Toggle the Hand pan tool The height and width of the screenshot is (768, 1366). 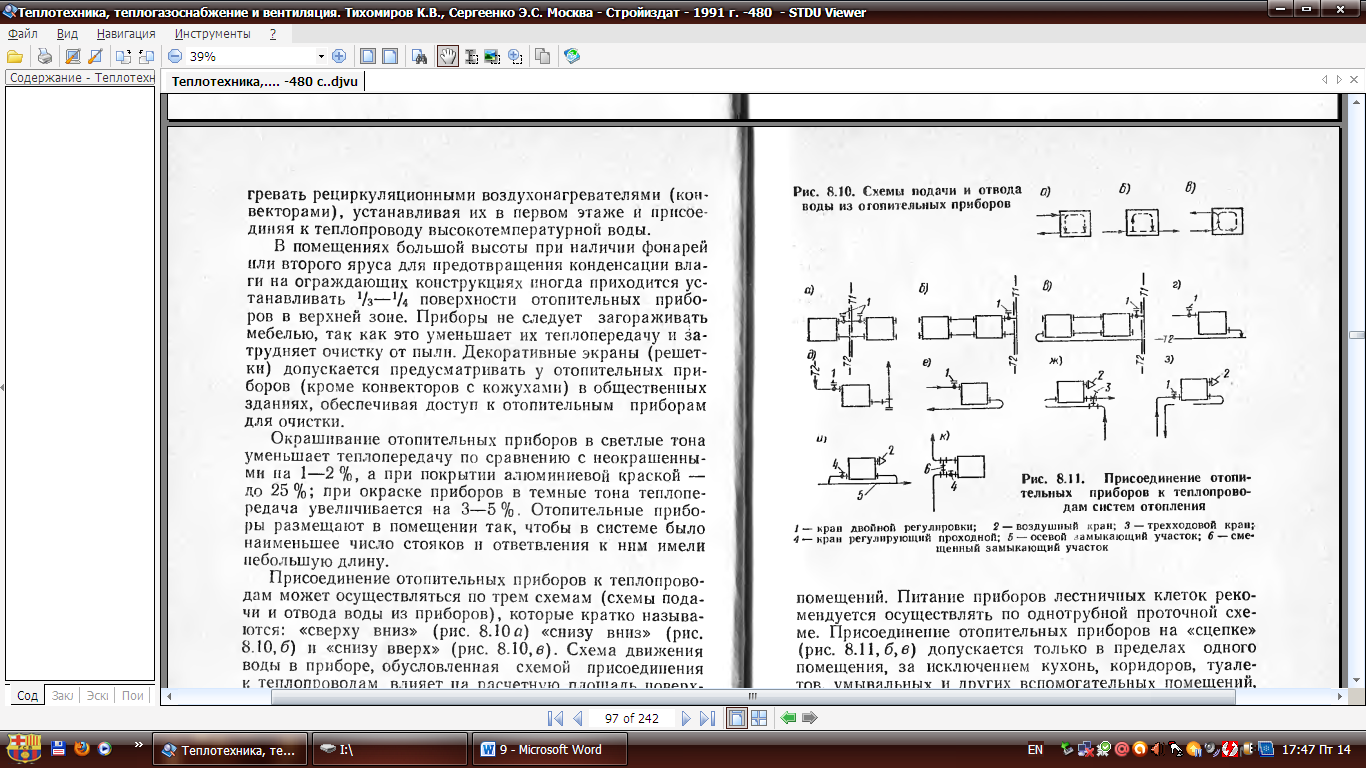point(447,57)
